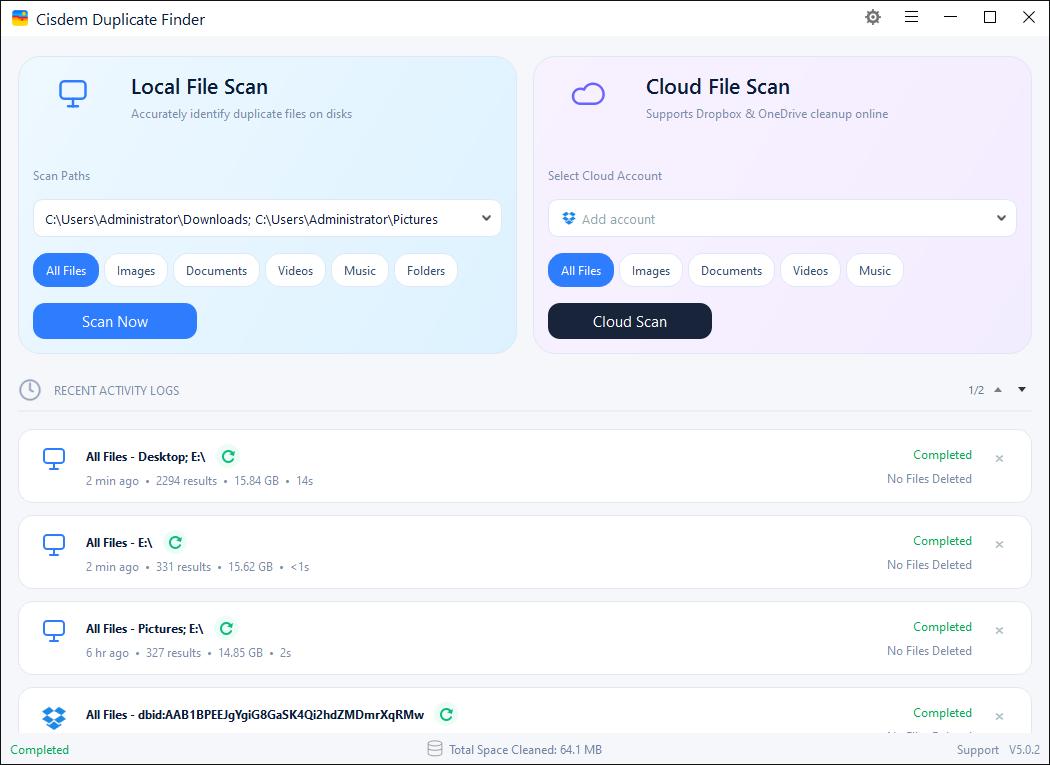Click the Cisdem Duplicate Finder app logo
Screen dimensions: 1050x765
tap(20, 18)
